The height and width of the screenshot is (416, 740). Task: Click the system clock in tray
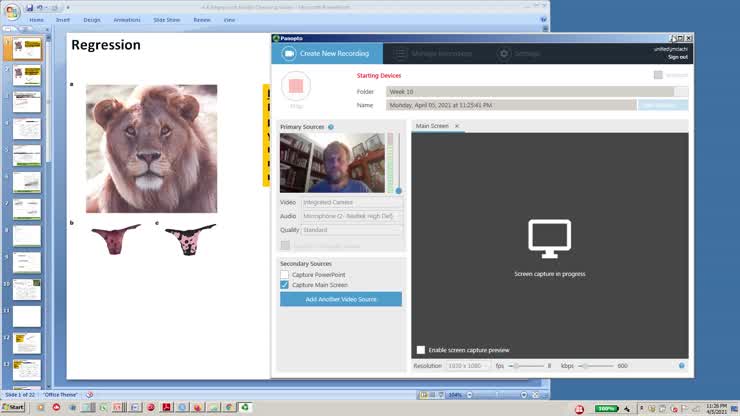tap(716, 409)
